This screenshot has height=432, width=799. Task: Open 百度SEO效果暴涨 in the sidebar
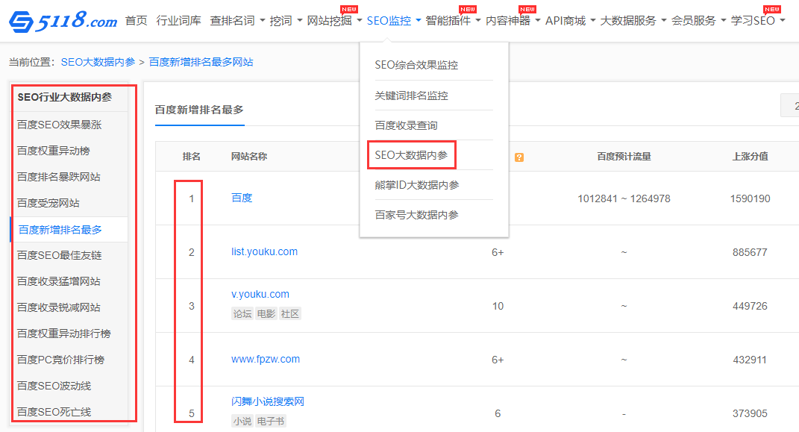(59, 125)
